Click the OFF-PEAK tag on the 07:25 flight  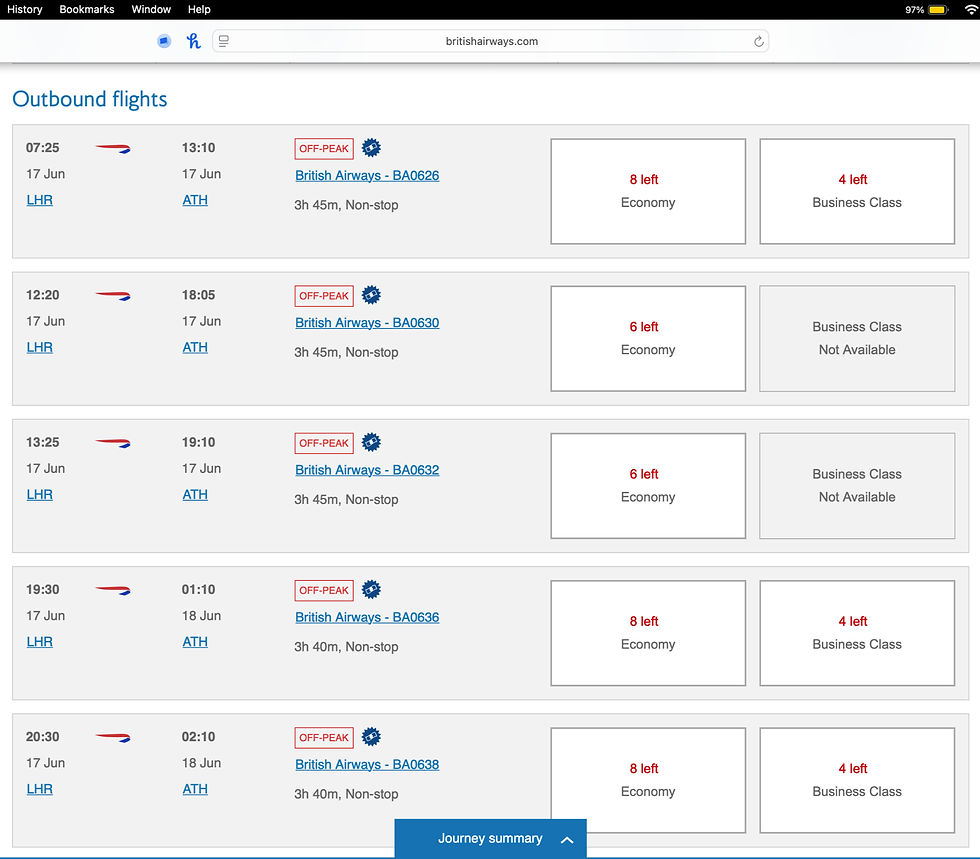point(324,149)
